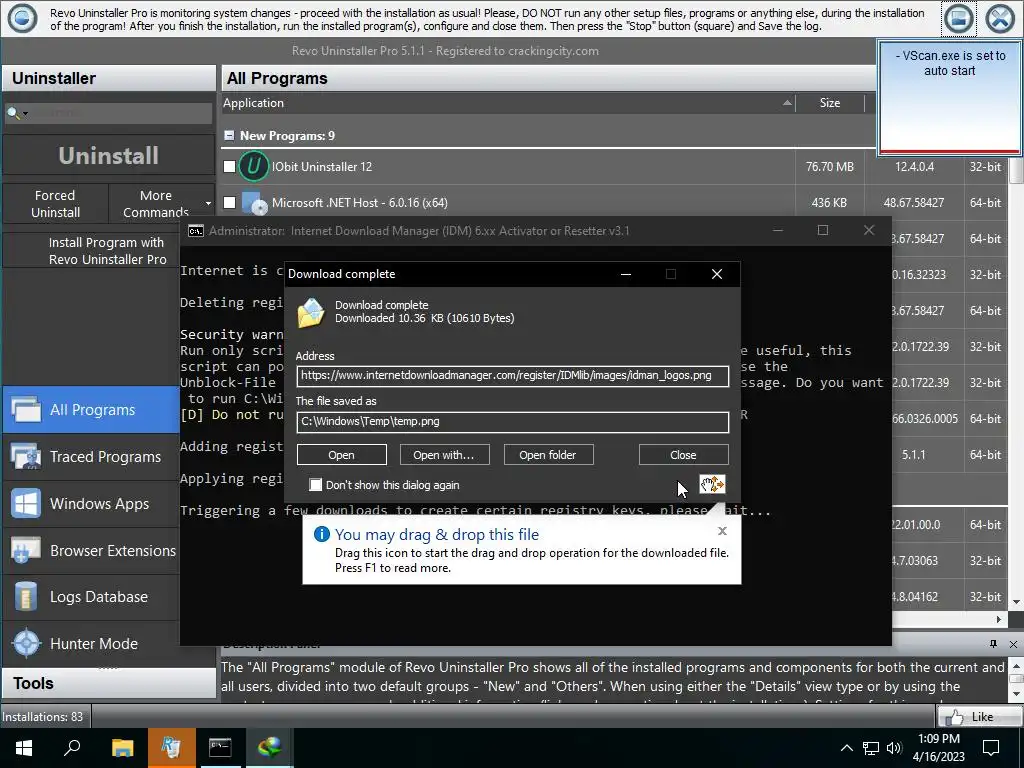Click the Address URL field
Viewport: 1024px width, 768px height.
(x=513, y=376)
